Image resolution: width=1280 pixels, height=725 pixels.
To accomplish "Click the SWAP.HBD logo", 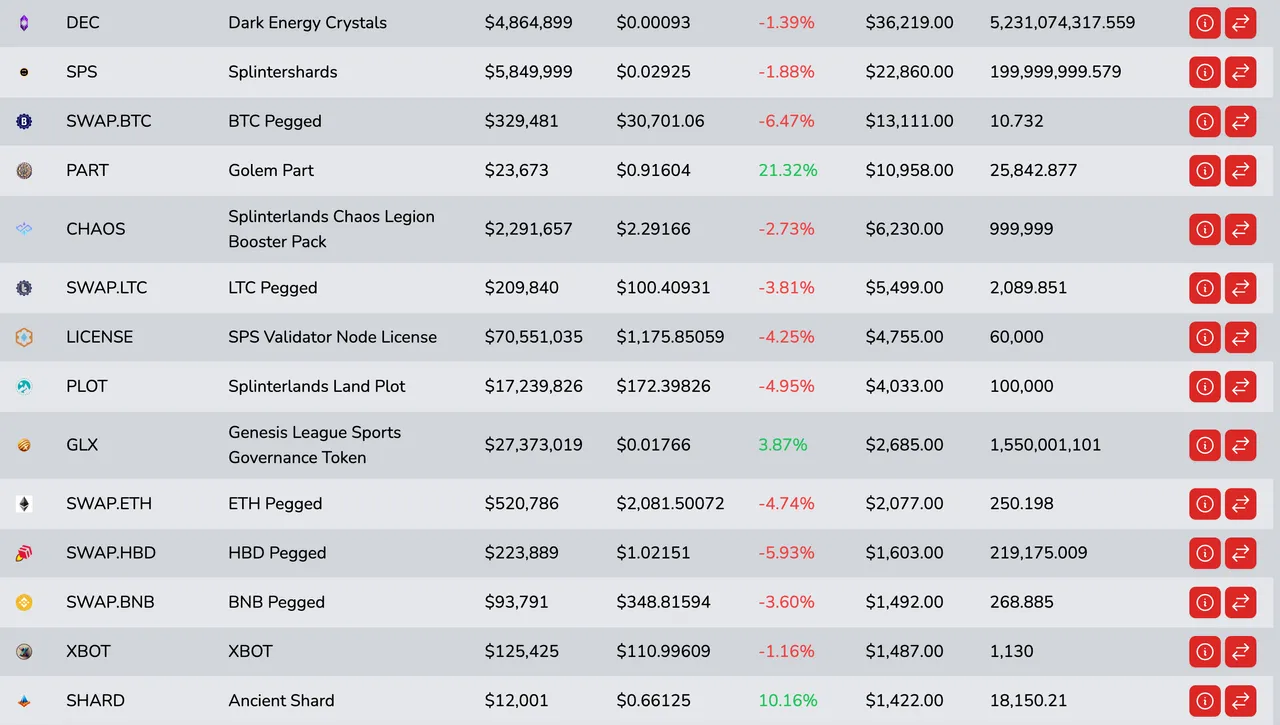I will pyautogui.click(x=24, y=553).
